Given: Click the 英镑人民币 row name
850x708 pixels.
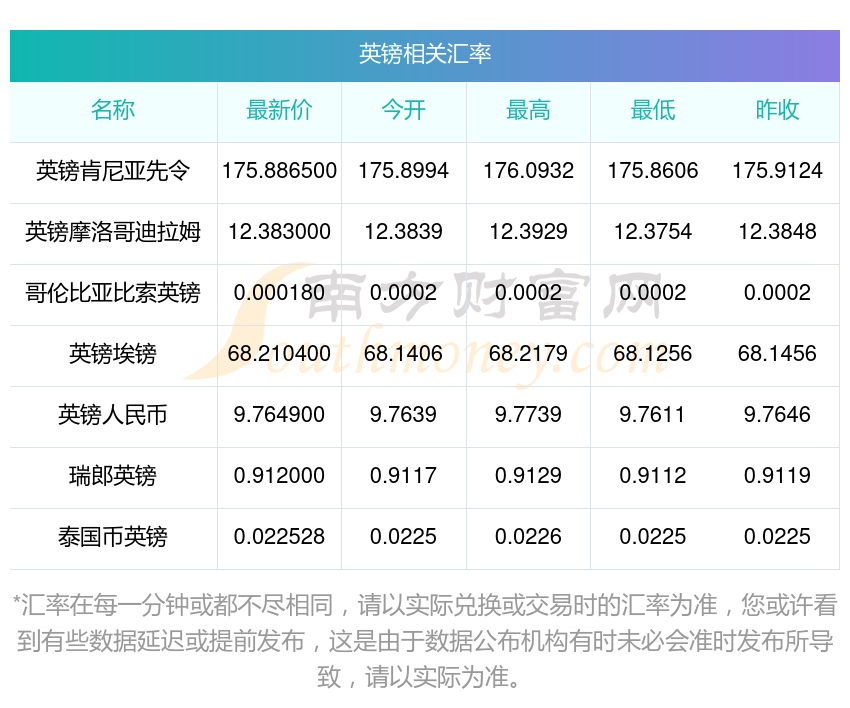Looking at the screenshot, I should [x=113, y=415].
